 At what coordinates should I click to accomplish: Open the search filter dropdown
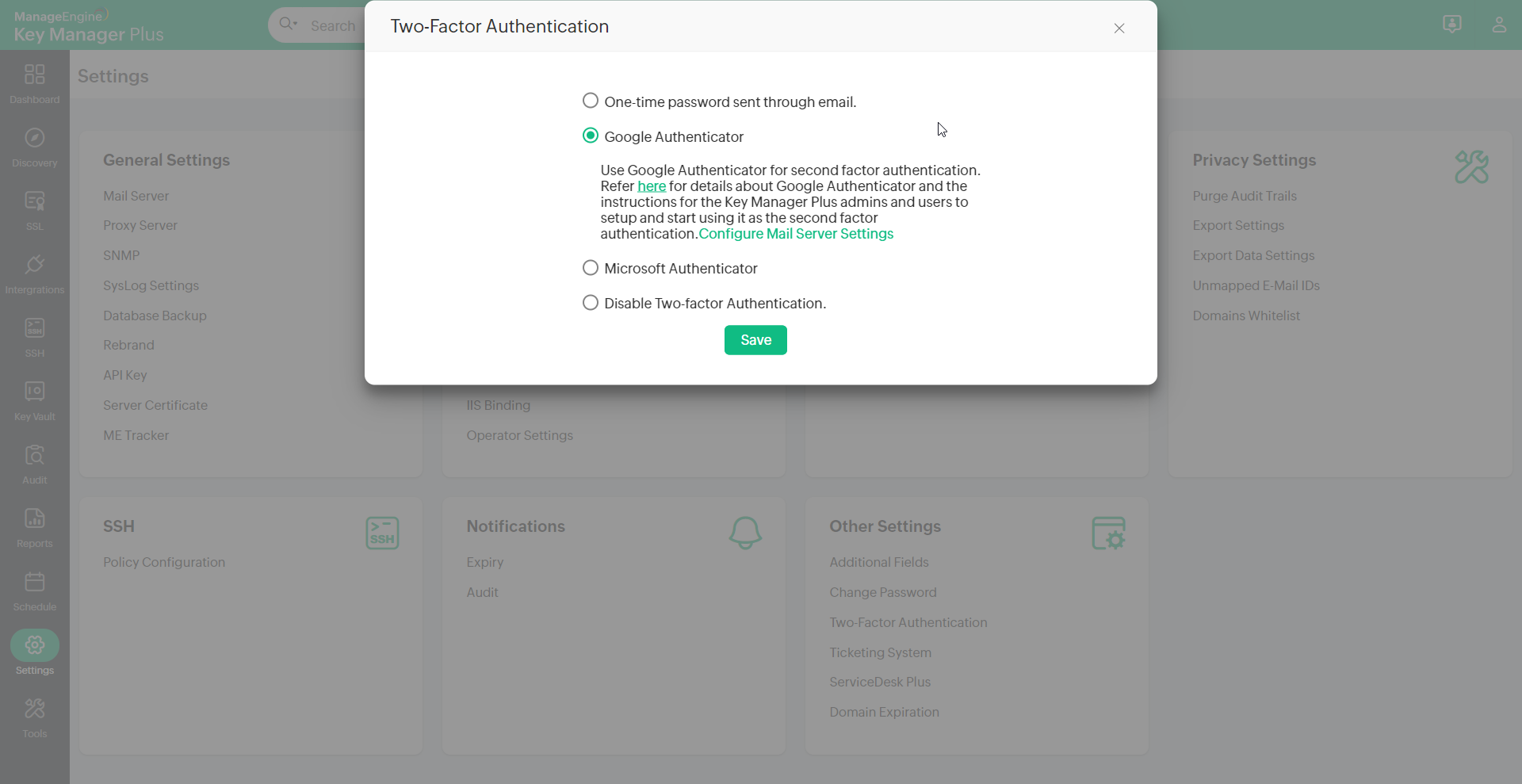[287, 25]
